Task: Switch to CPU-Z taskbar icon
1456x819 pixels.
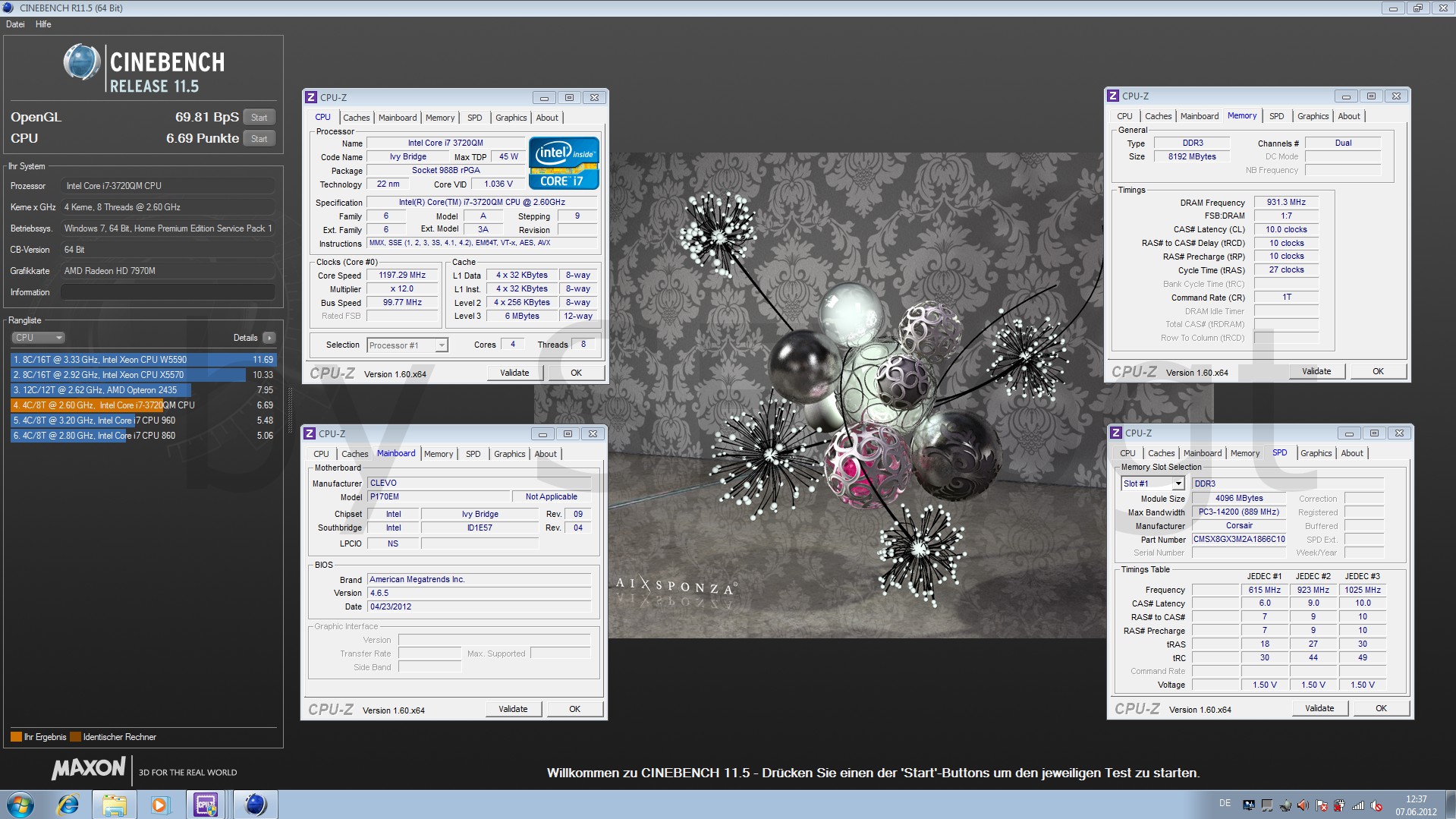Action: (x=206, y=805)
